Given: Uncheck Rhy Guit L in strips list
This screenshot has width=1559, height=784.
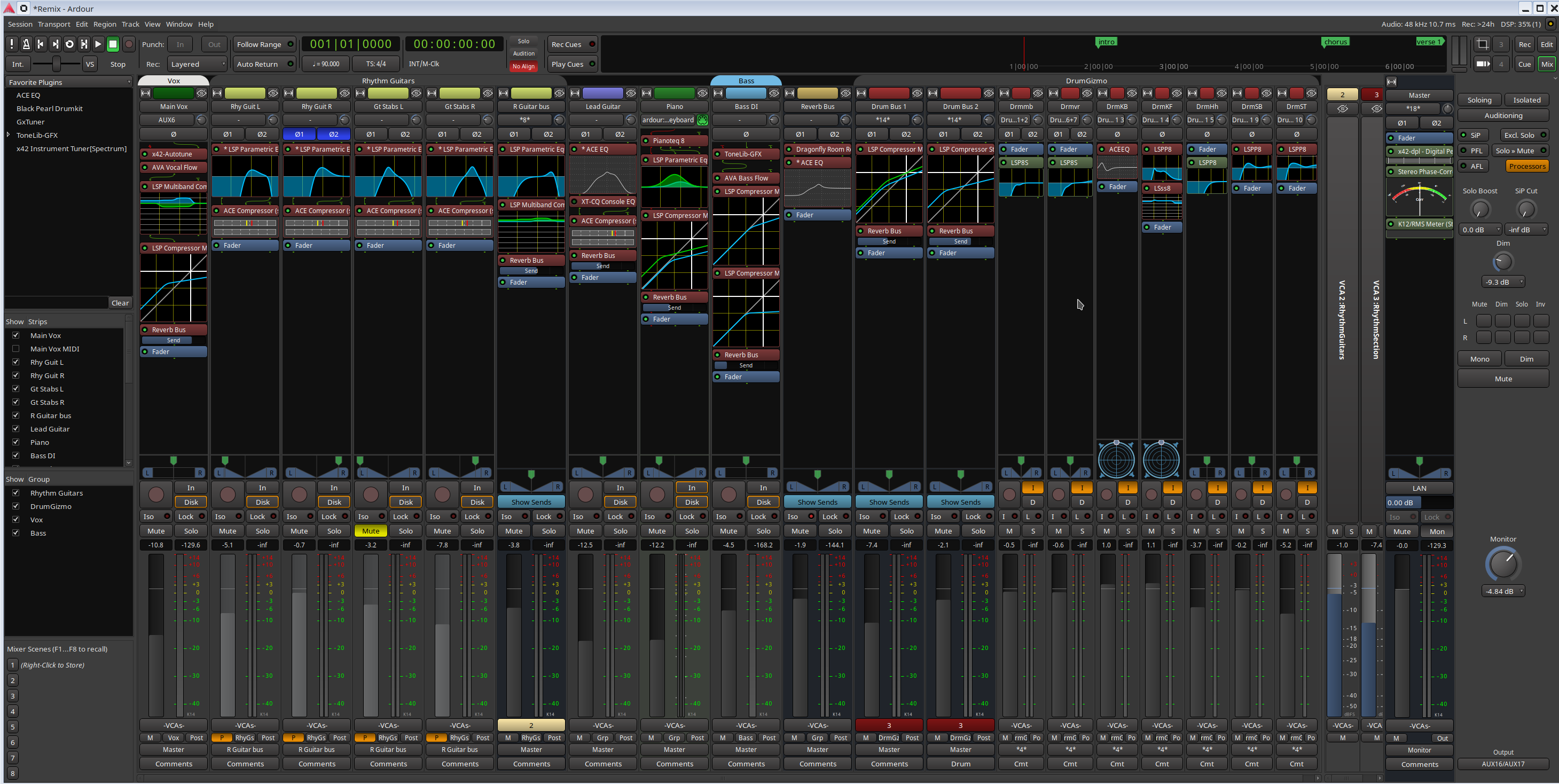Looking at the screenshot, I should [x=17, y=362].
